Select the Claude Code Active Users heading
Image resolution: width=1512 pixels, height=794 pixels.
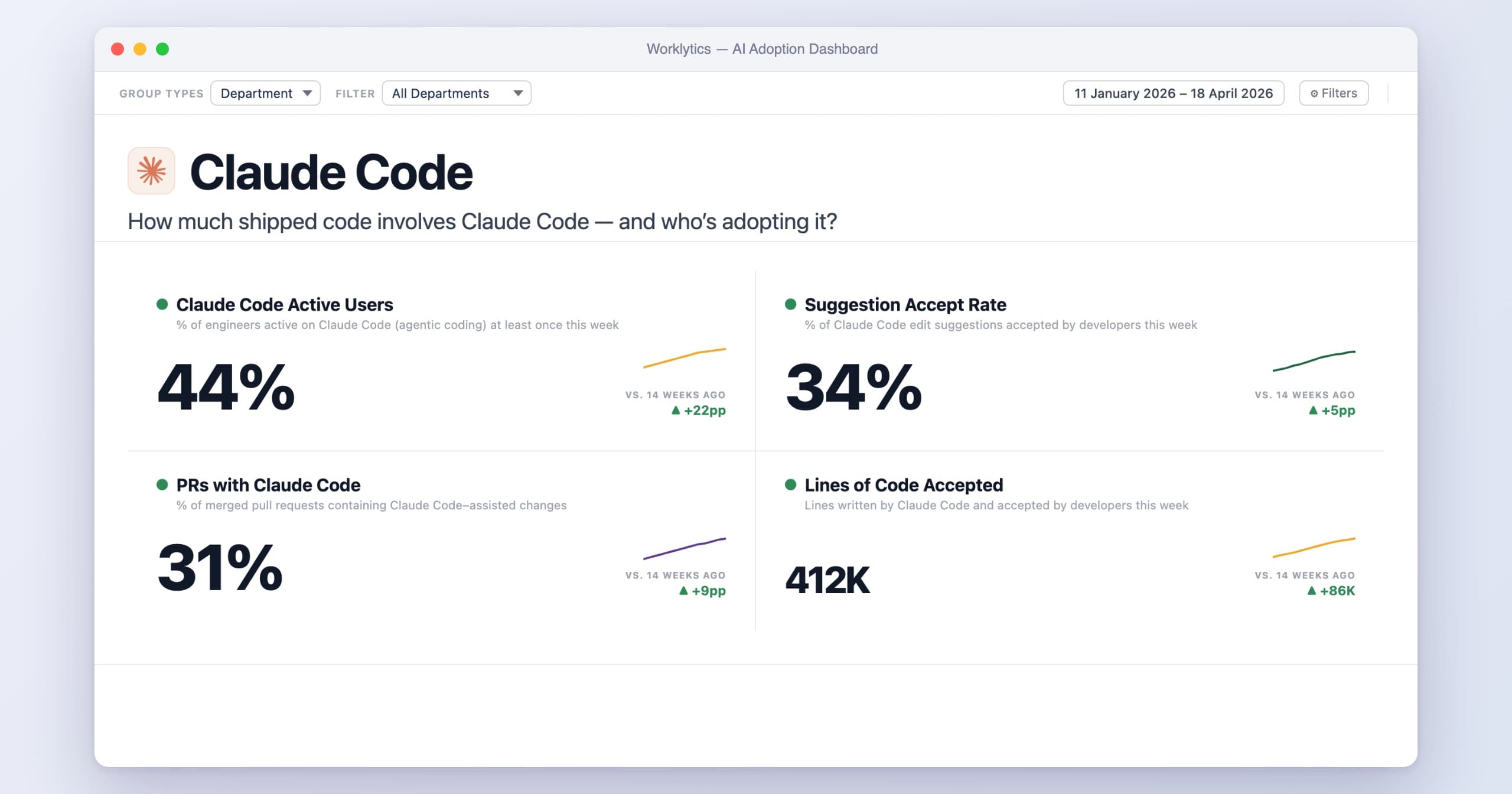[285, 304]
